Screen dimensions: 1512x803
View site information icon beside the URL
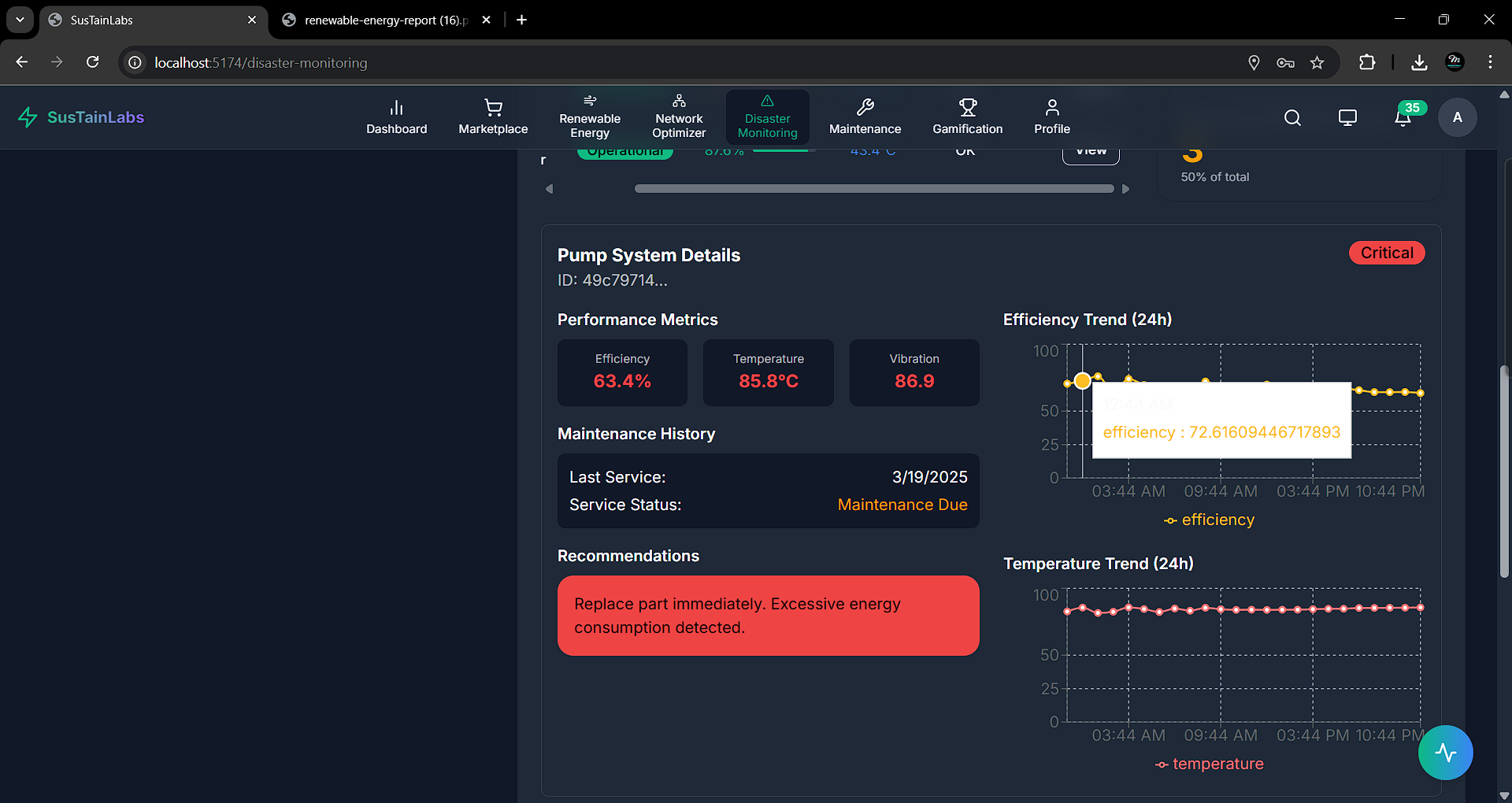(x=135, y=62)
